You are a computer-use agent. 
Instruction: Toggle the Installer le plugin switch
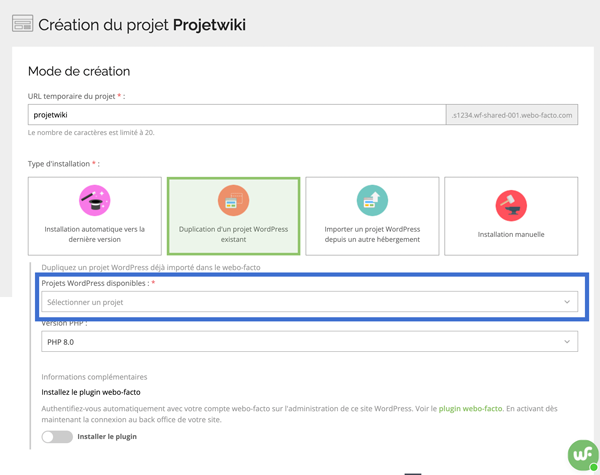tap(57, 437)
